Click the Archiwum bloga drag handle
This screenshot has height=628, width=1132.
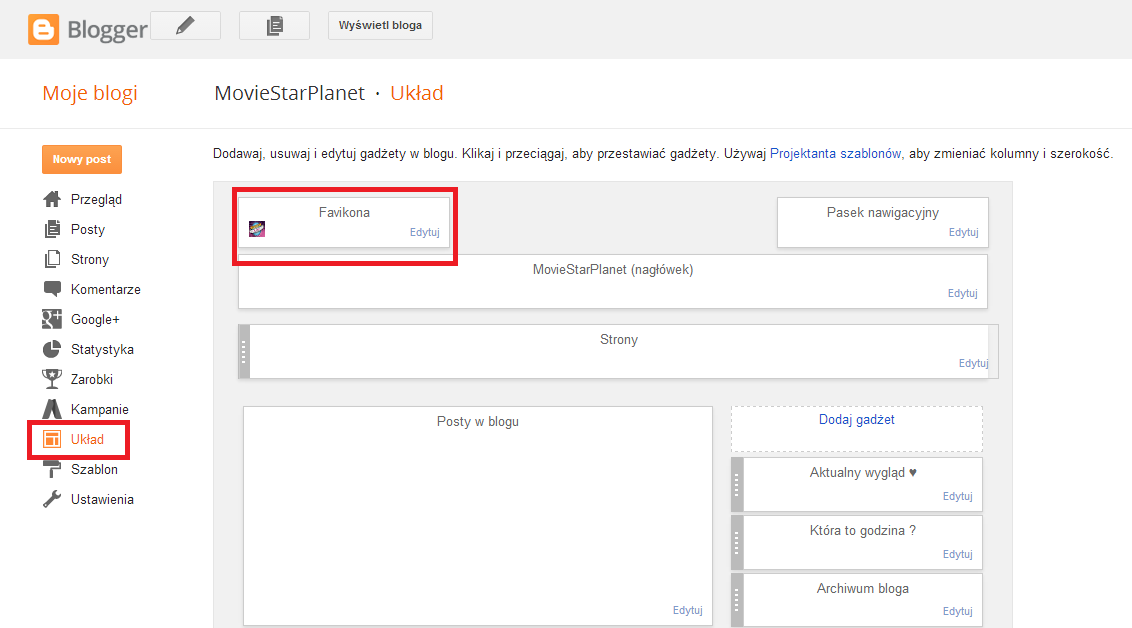[x=737, y=600]
